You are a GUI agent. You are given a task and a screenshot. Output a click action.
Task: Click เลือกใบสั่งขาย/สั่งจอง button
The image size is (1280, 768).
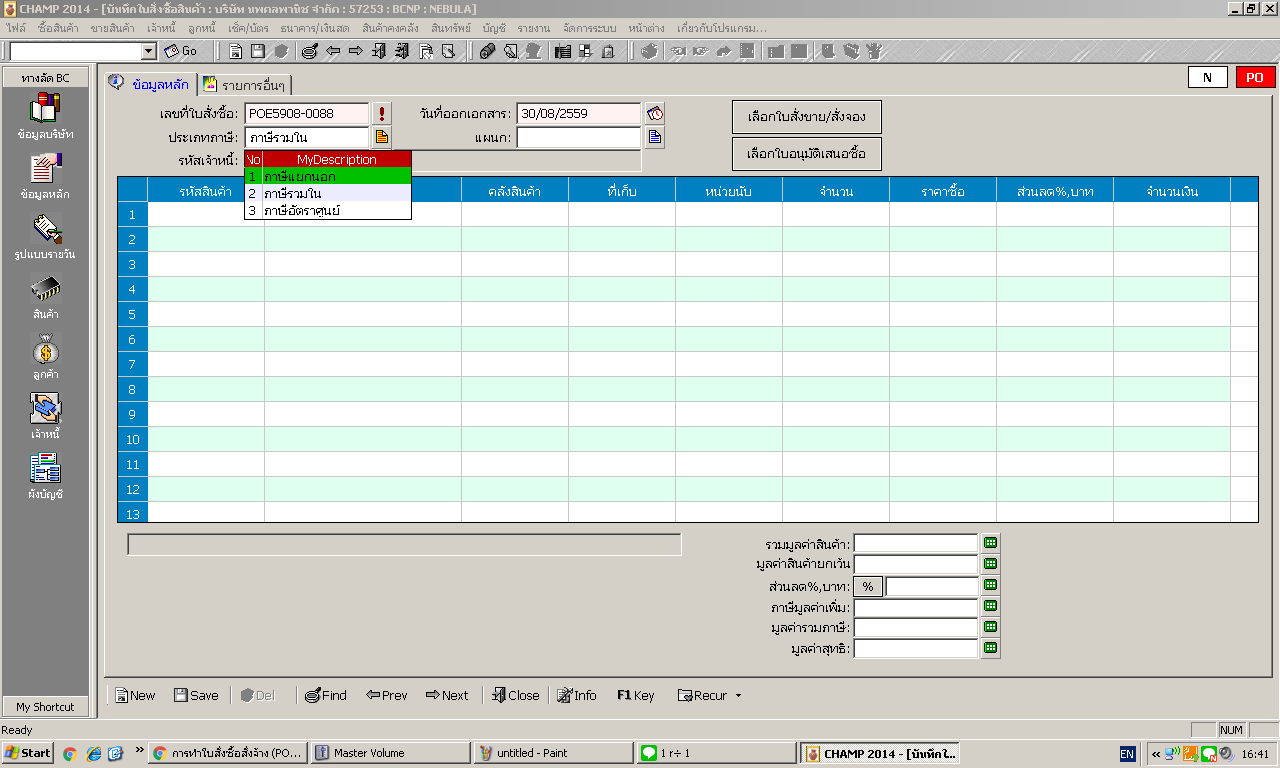click(x=807, y=117)
